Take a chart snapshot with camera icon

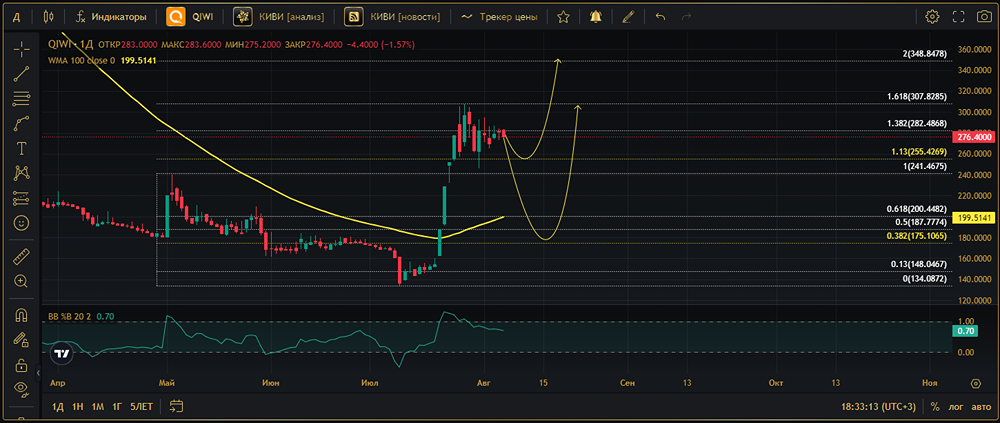click(985, 17)
